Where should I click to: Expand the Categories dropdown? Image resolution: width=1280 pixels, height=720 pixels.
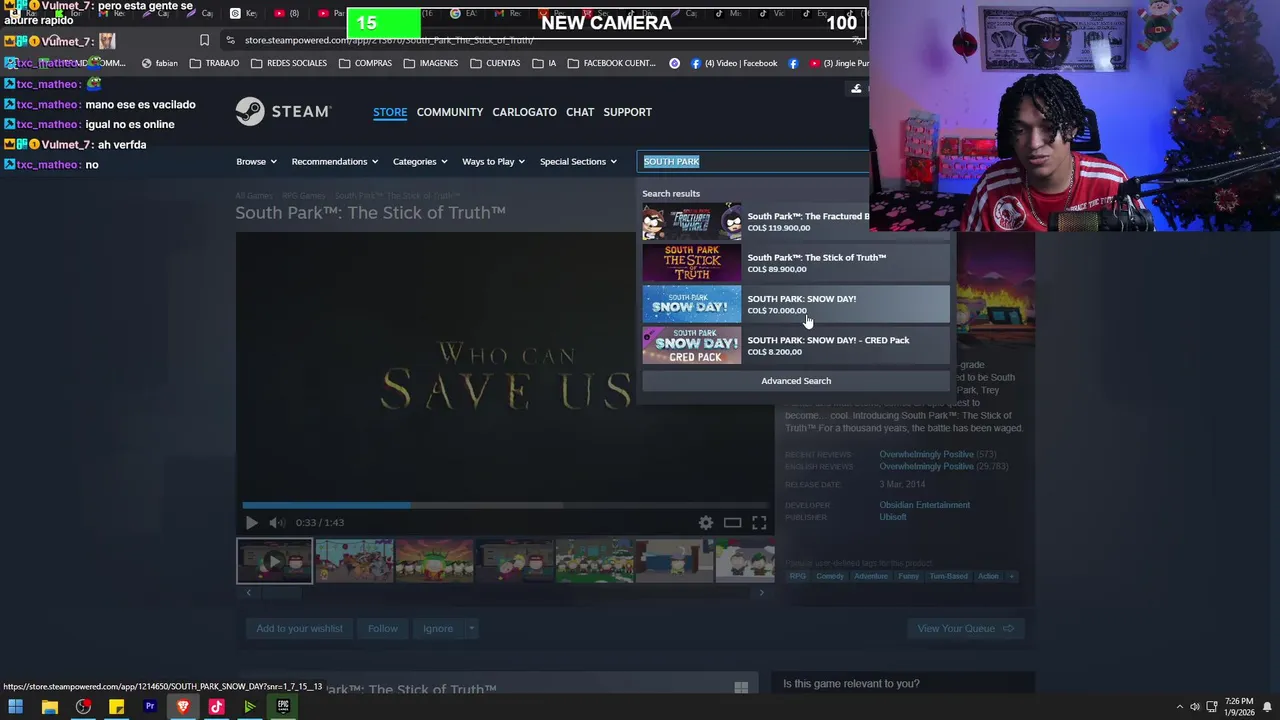419,161
